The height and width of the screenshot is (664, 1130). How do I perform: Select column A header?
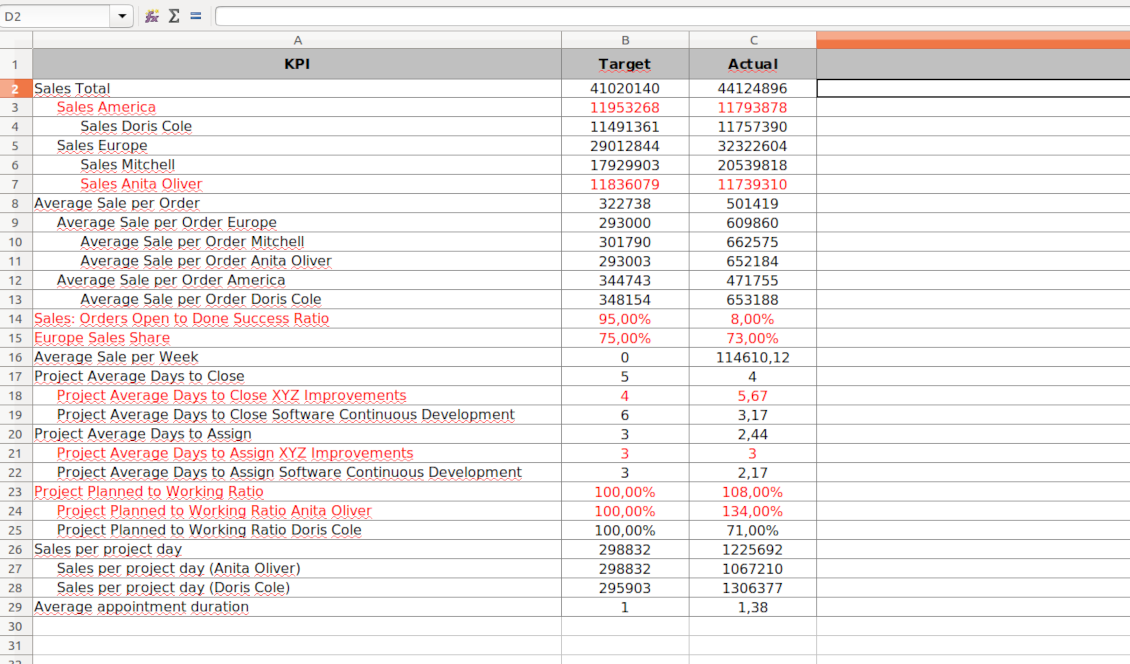pyautogui.click(x=297, y=40)
